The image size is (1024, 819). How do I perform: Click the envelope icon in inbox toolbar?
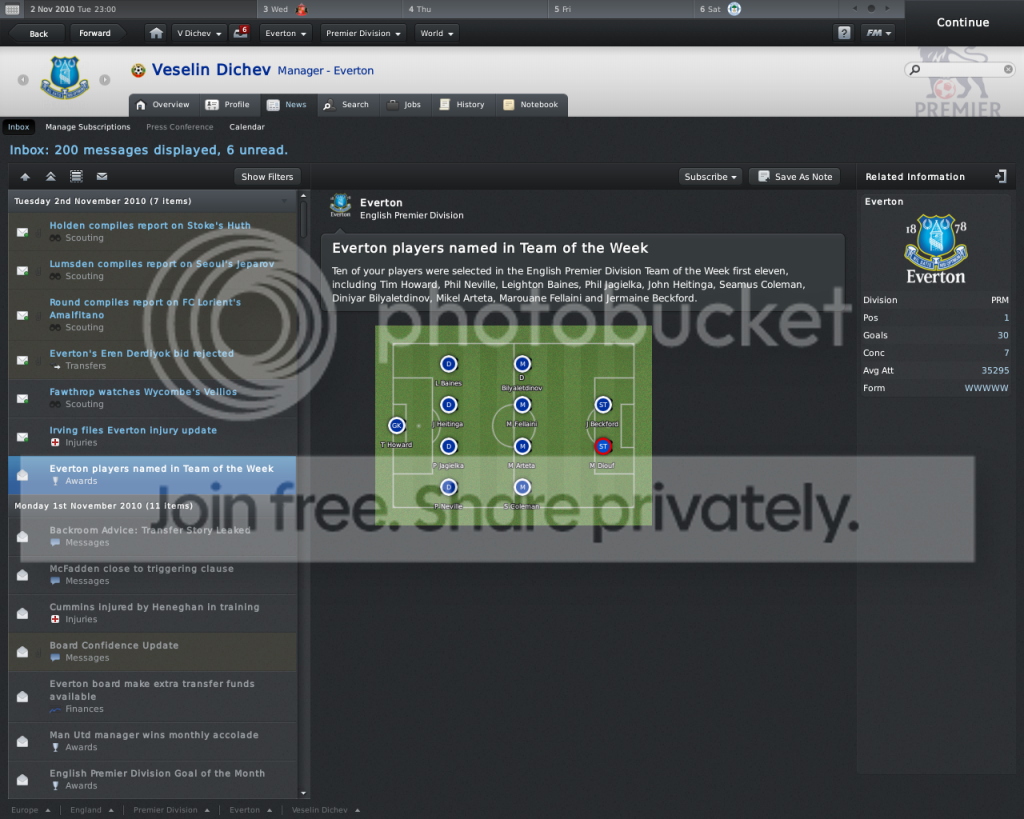[x=102, y=176]
